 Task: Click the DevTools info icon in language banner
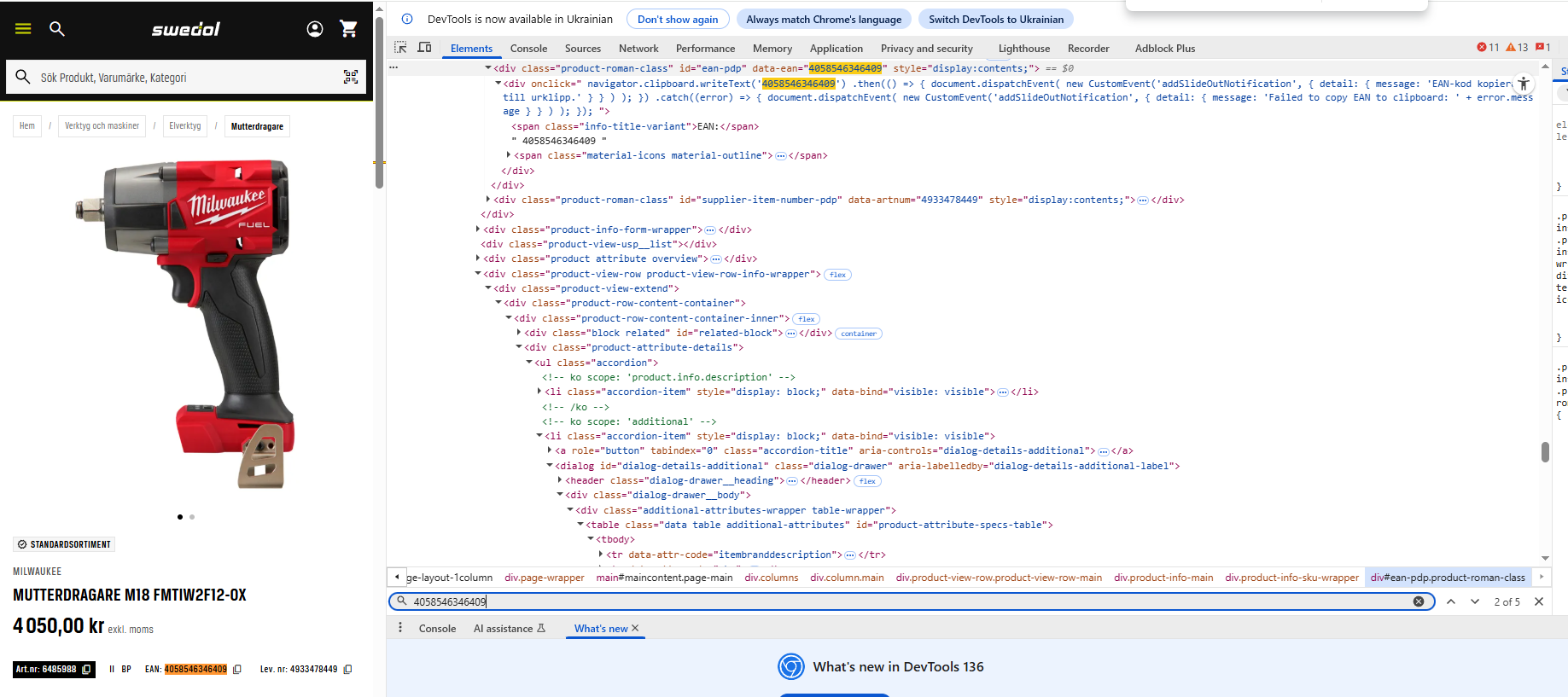click(407, 19)
